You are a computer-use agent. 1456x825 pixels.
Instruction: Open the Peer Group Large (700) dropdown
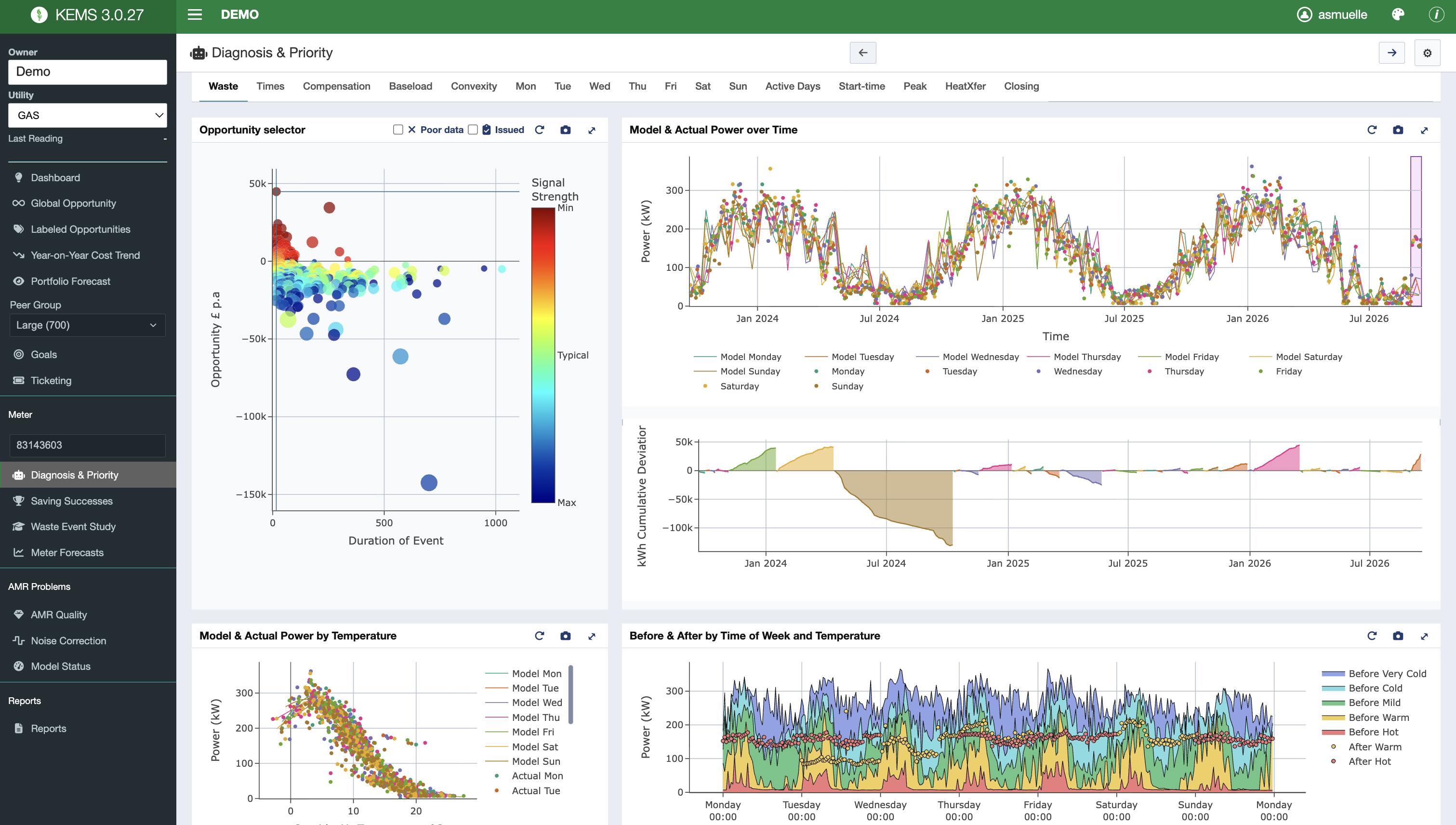tap(88, 325)
